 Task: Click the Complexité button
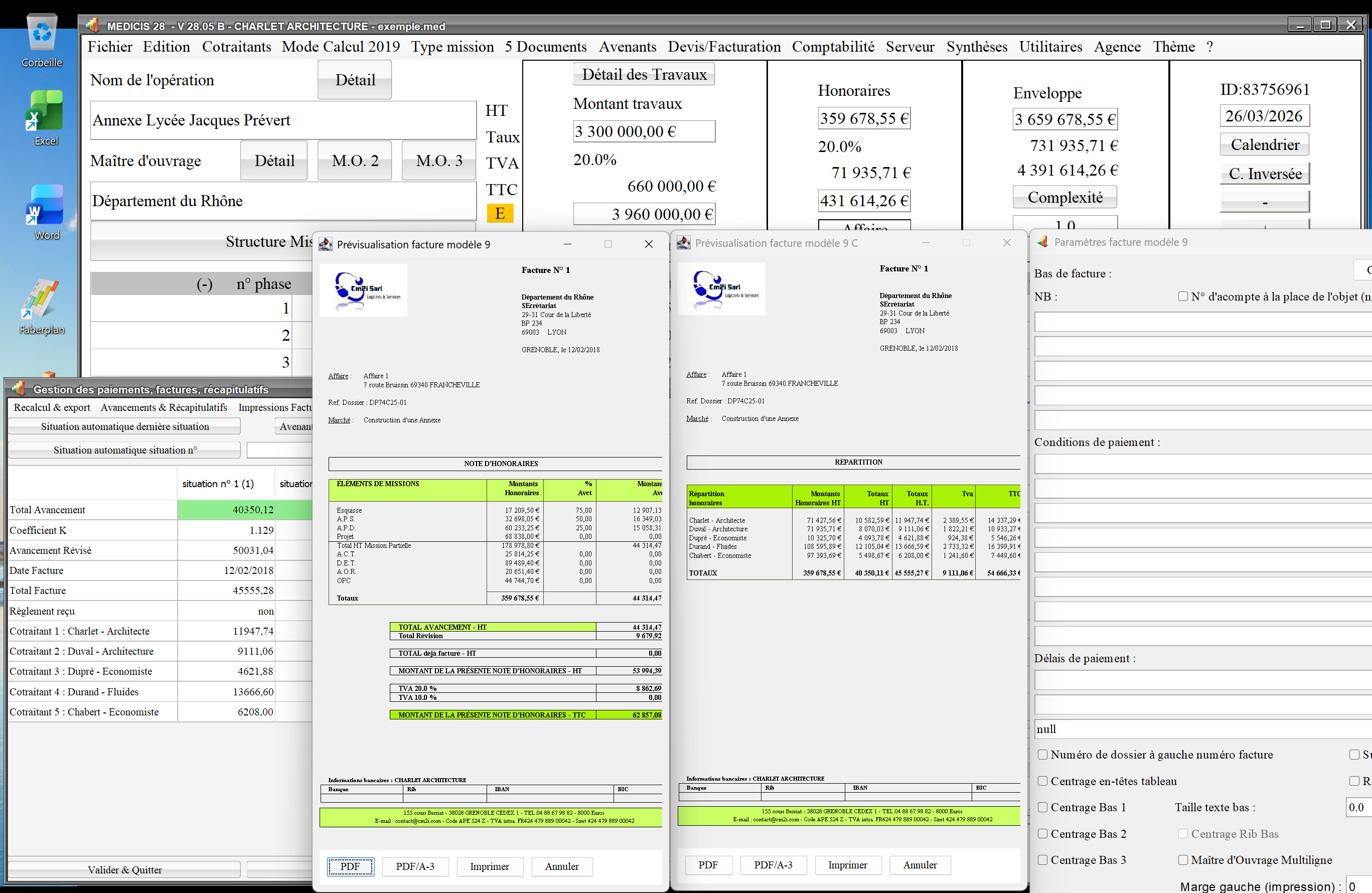1064,197
